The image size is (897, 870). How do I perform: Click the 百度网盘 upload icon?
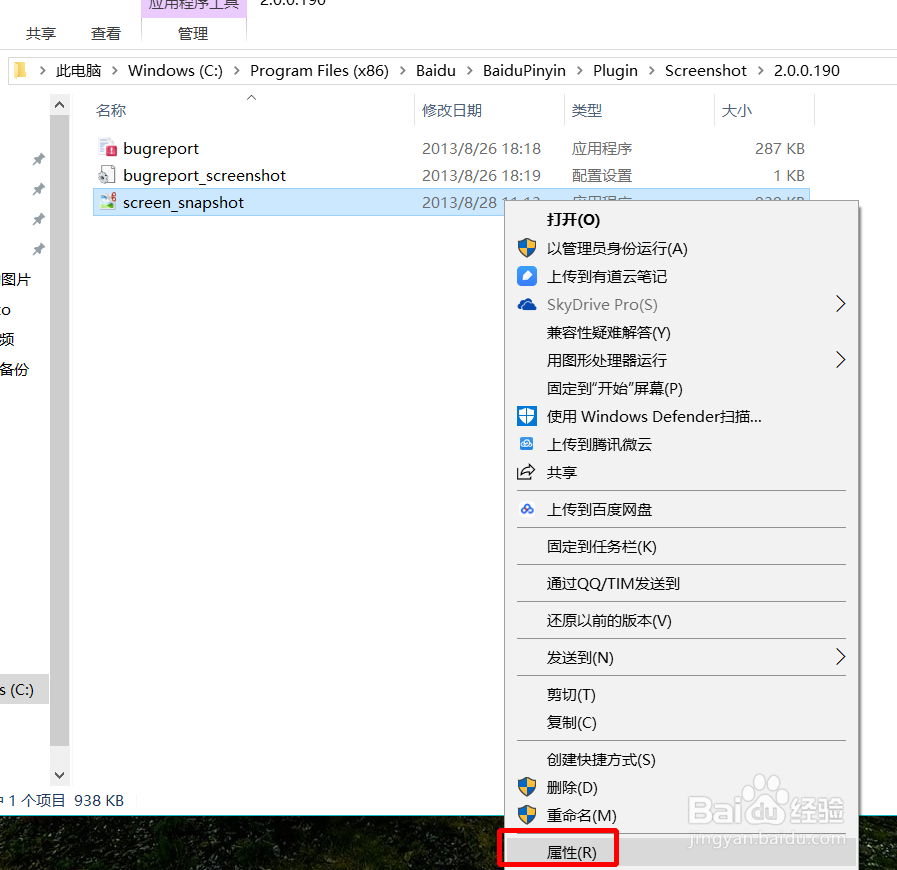click(x=527, y=509)
